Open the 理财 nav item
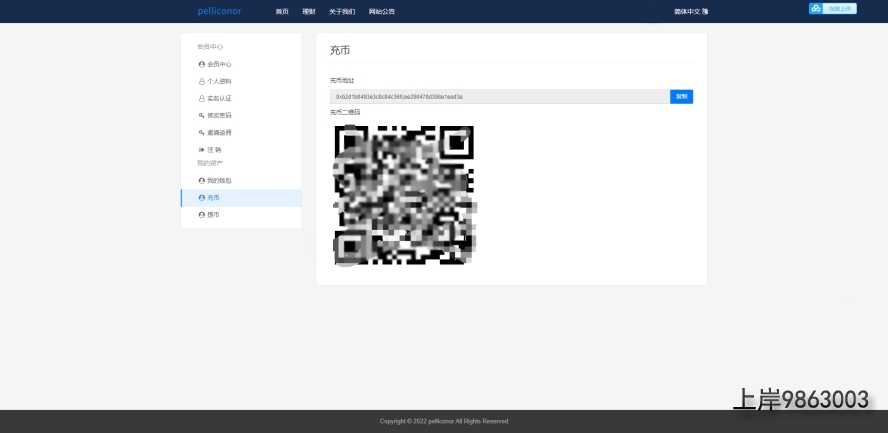 (x=309, y=11)
